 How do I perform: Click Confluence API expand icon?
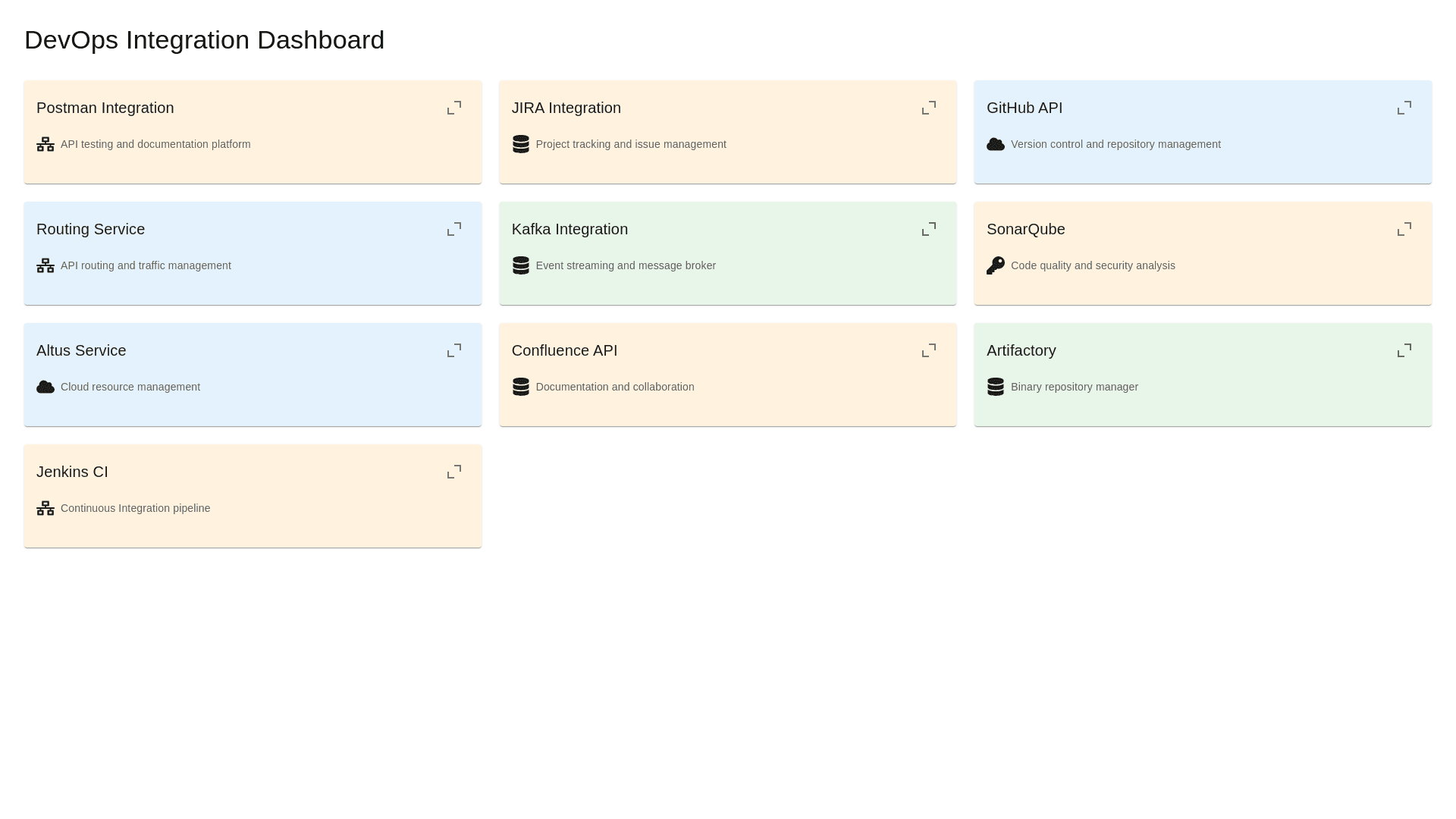point(928,350)
